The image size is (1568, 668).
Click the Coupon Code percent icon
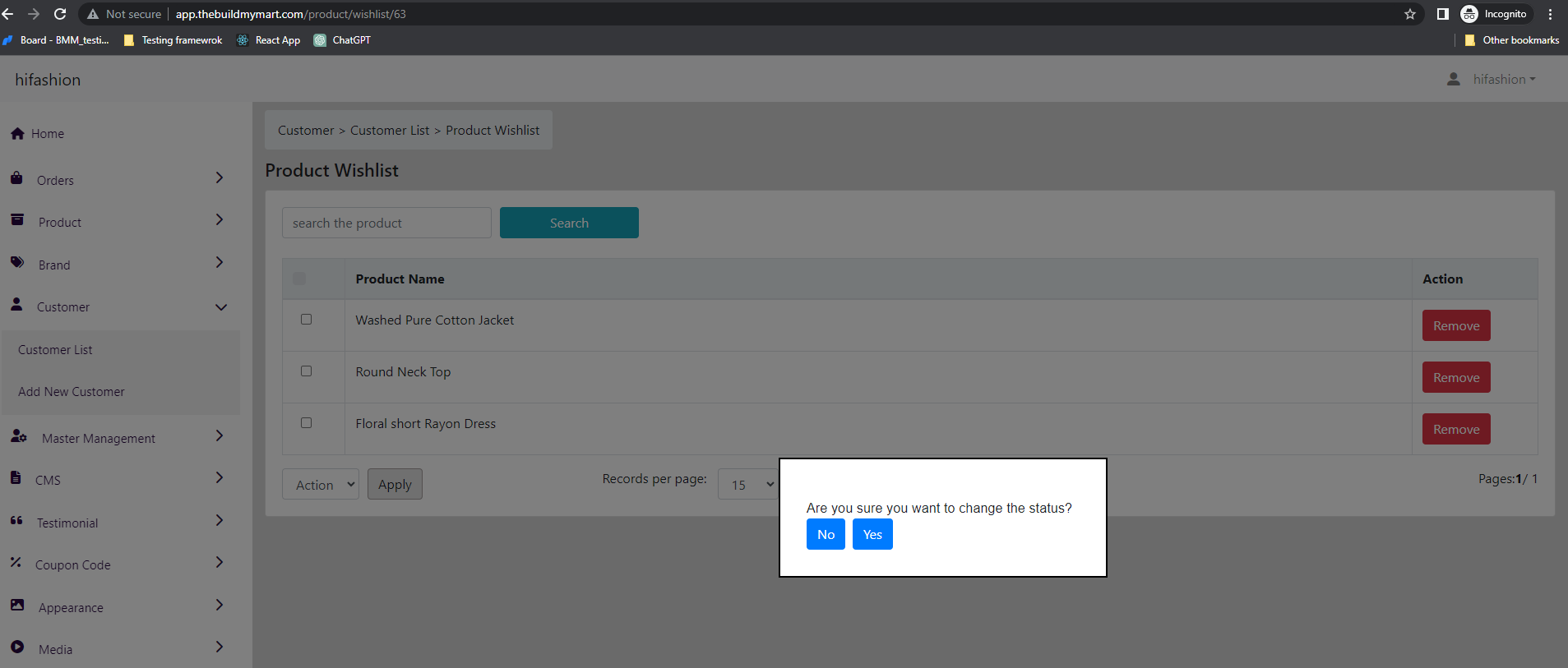(16, 562)
